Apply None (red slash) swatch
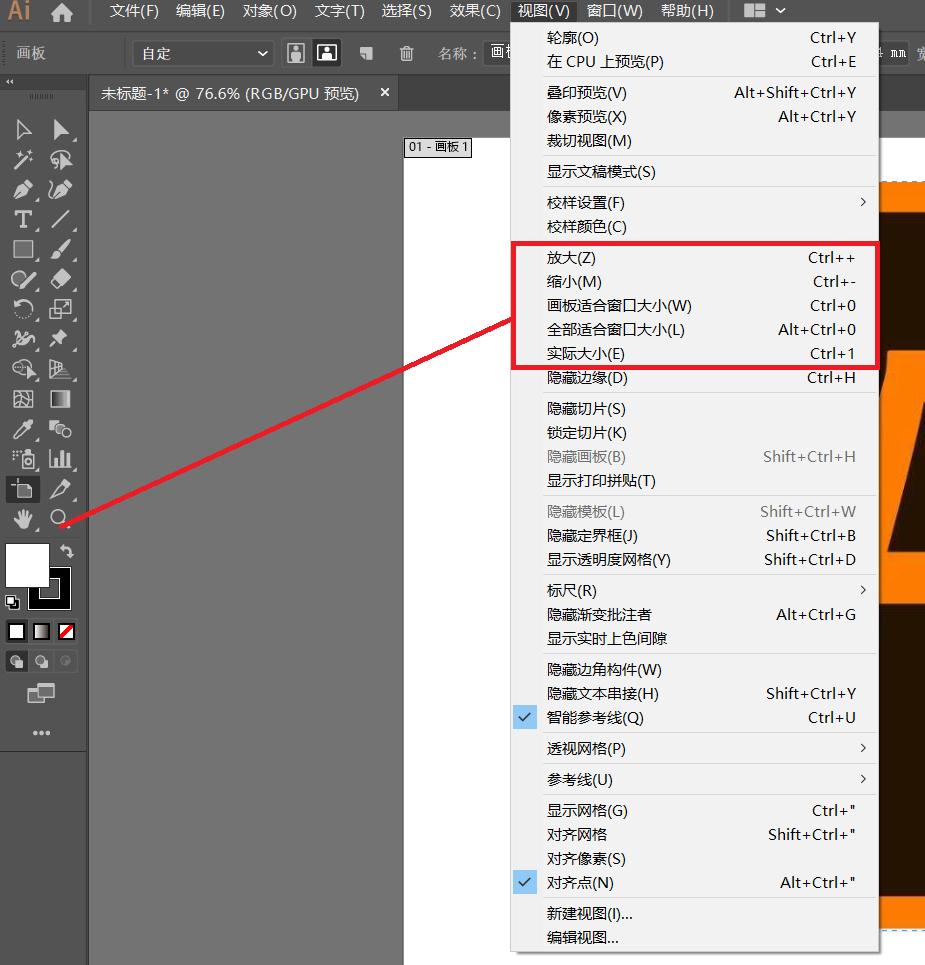 point(66,631)
